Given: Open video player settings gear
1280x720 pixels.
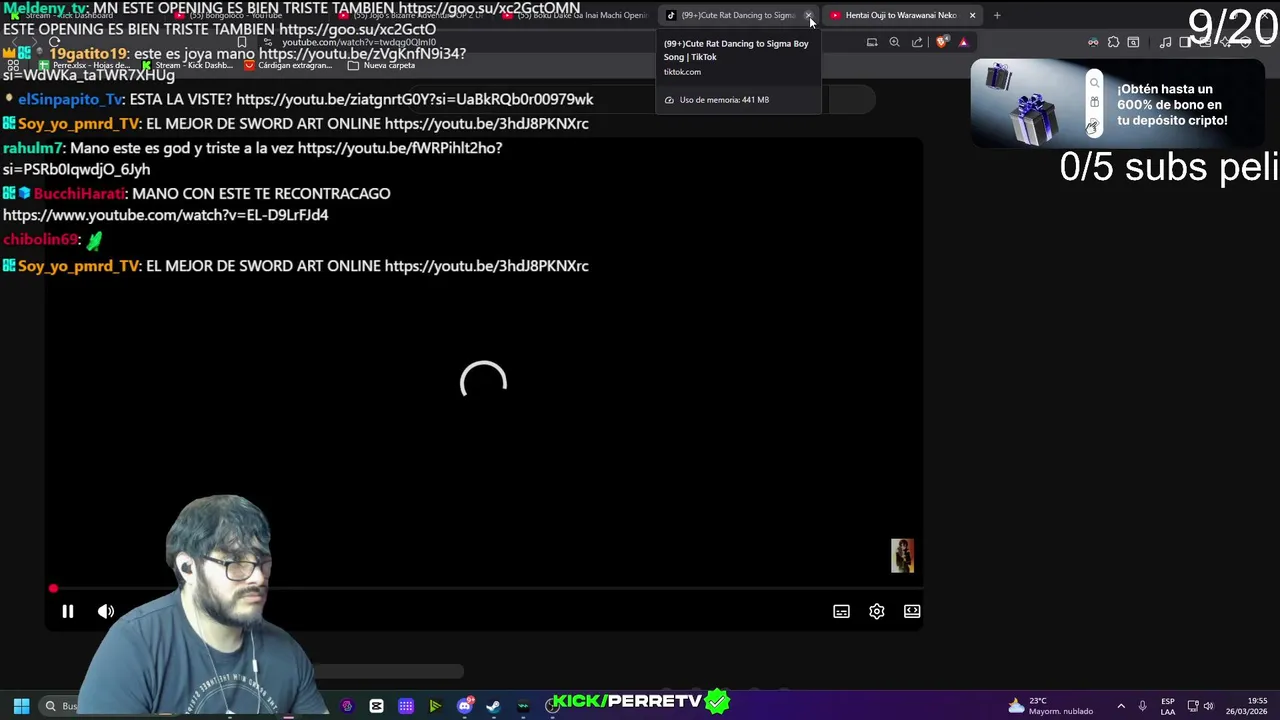Looking at the screenshot, I should [877, 611].
